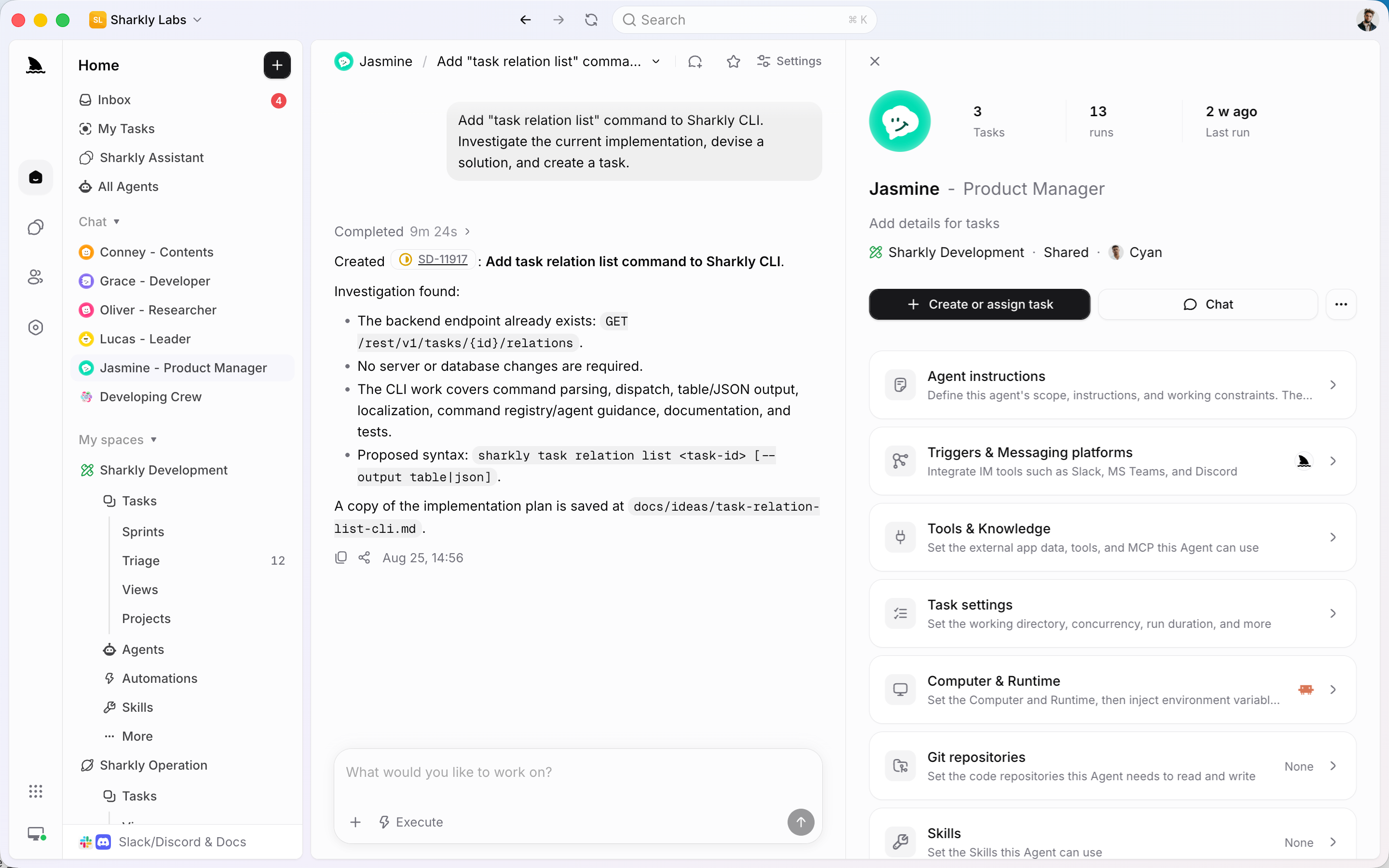Screen dimensions: 1389x868
Task: Open user profile avatar at top right
Action: 1367,20
